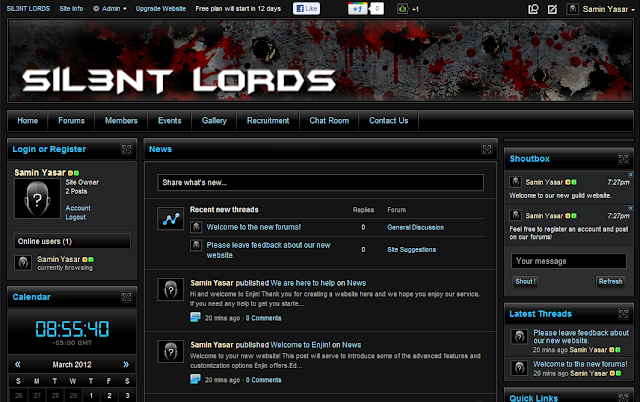Click the Site Info menu item
The image size is (640, 402).
pos(71,9)
